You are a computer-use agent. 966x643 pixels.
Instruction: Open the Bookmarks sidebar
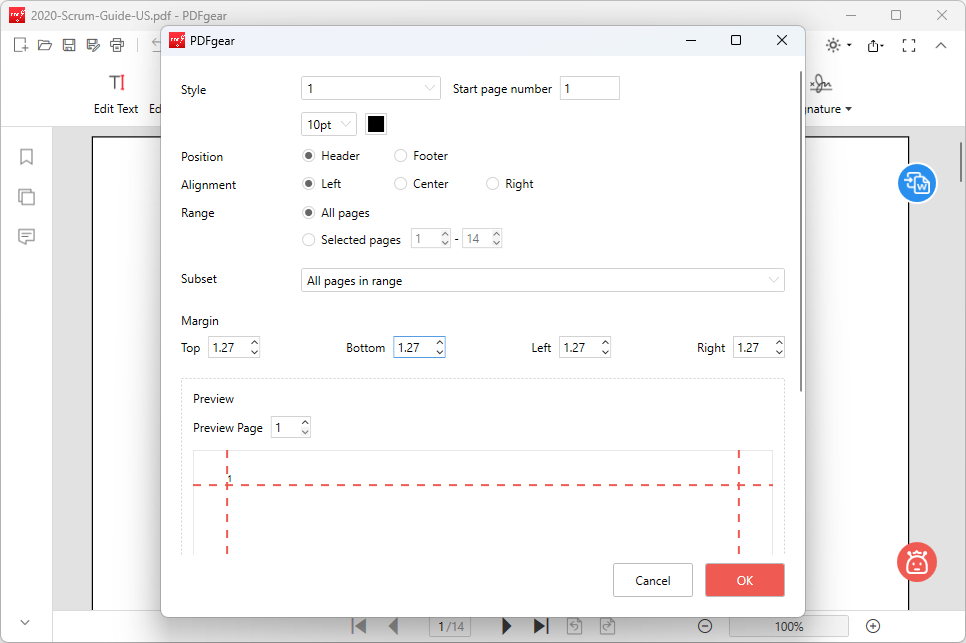tap(26, 157)
